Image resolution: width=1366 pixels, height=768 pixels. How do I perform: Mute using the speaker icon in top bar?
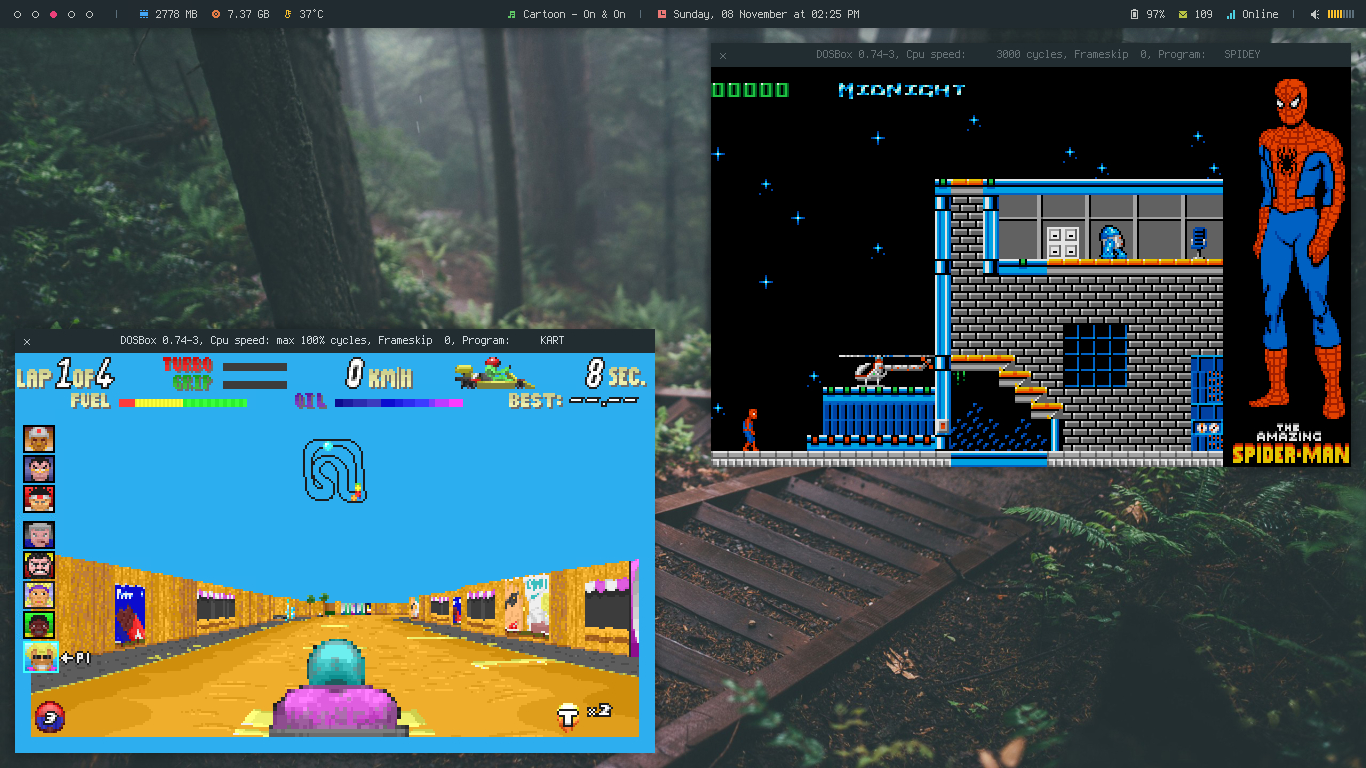1316,14
